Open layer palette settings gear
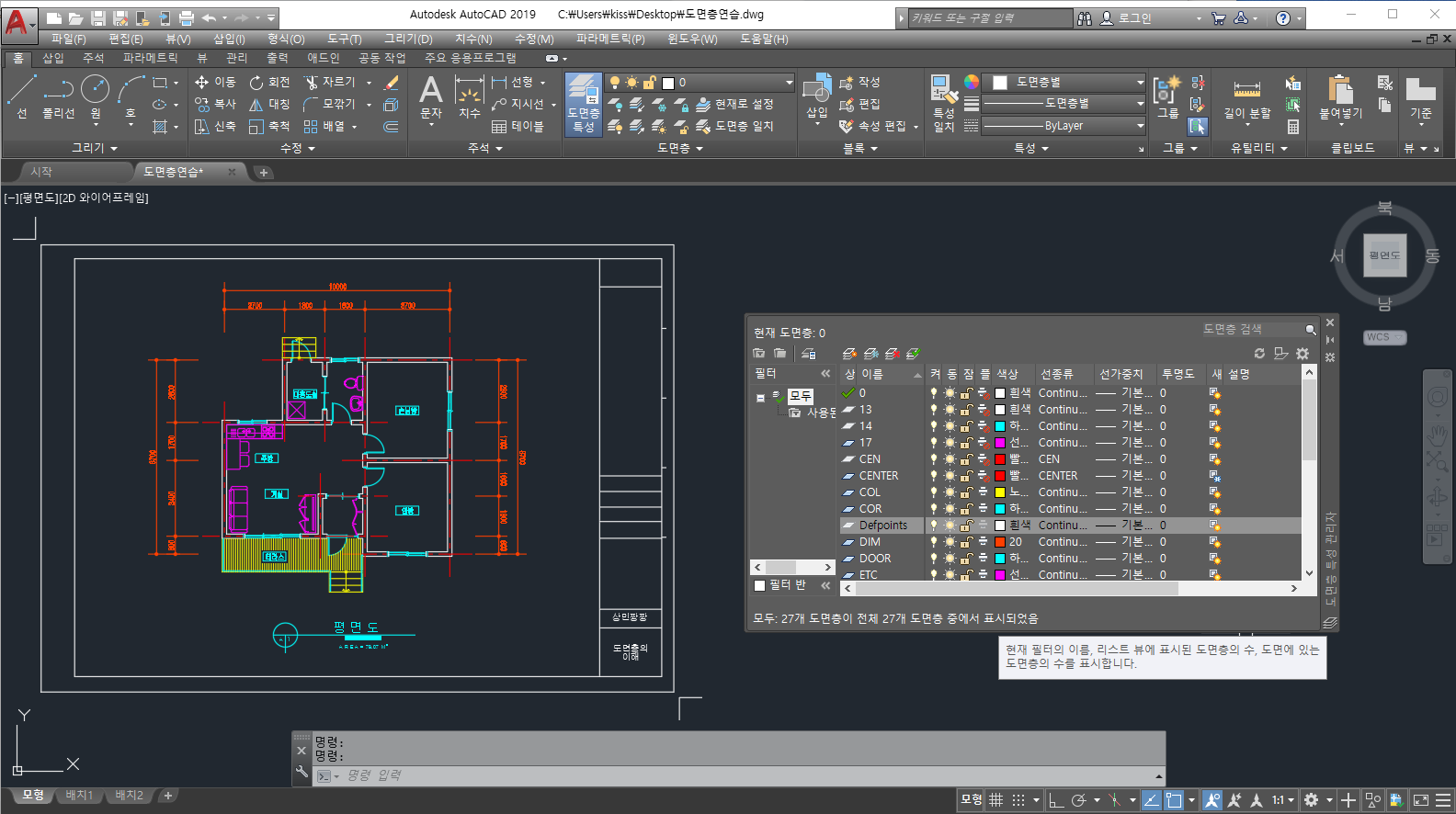Viewport: 1456px width, 814px height. (x=1302, y=354)
